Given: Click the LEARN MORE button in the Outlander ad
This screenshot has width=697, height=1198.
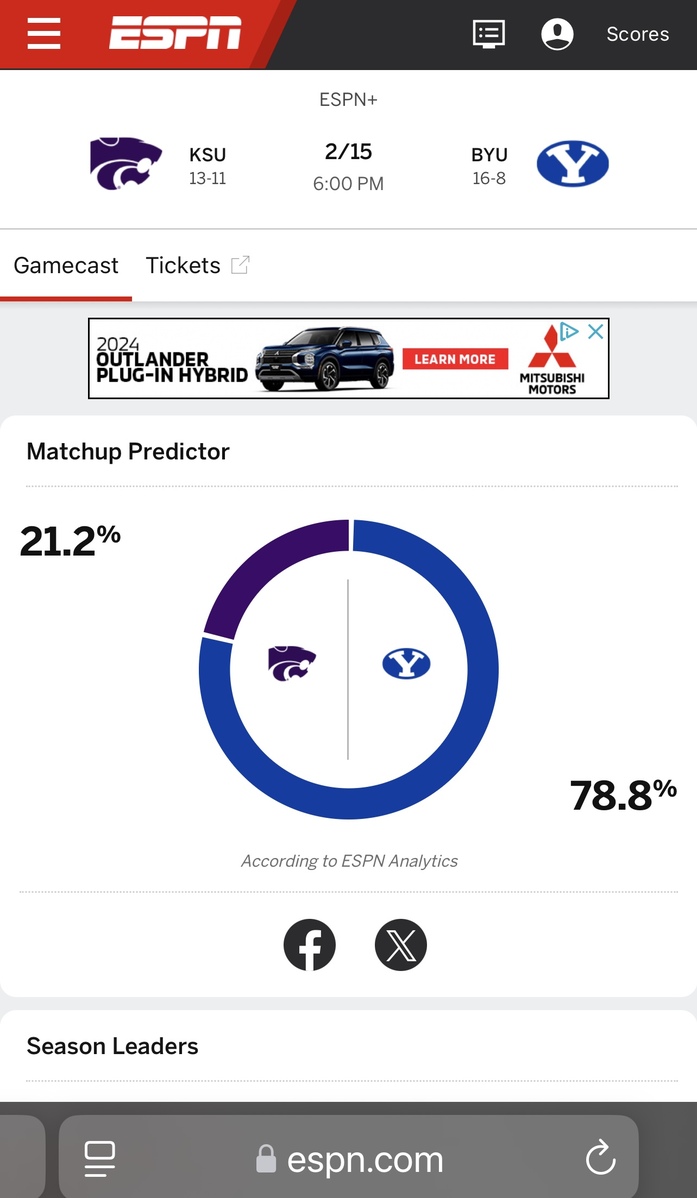Looking at the screenshot, I should (x=455, y=358).
